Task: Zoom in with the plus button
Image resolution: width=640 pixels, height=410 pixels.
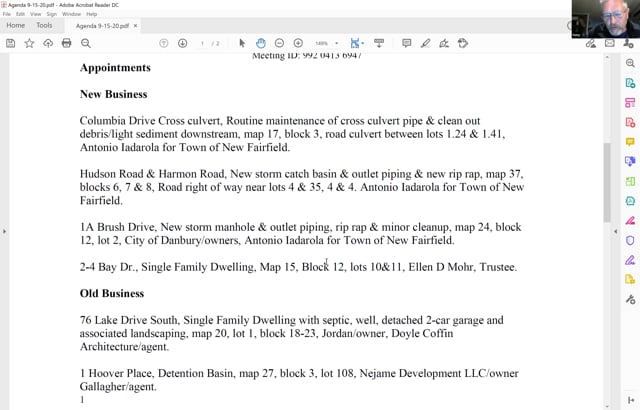Action: coord(298,43)
